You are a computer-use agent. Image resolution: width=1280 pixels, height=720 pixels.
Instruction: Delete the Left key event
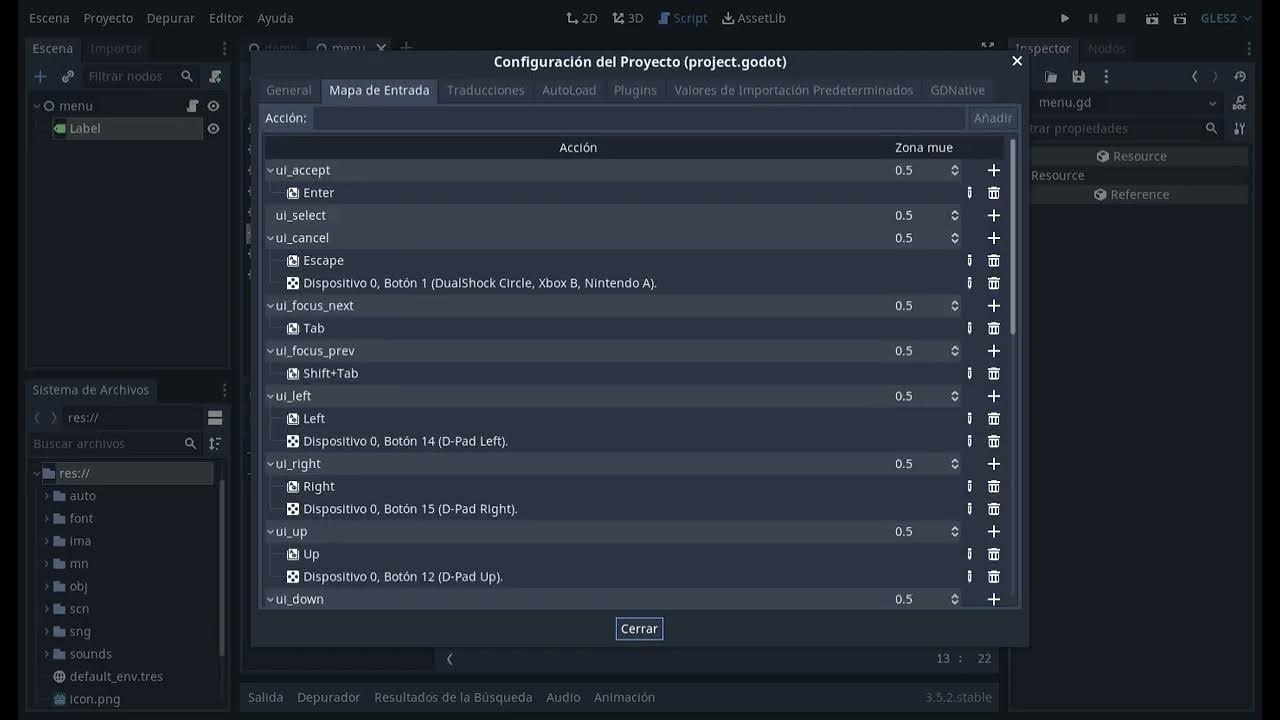point(993,419)
